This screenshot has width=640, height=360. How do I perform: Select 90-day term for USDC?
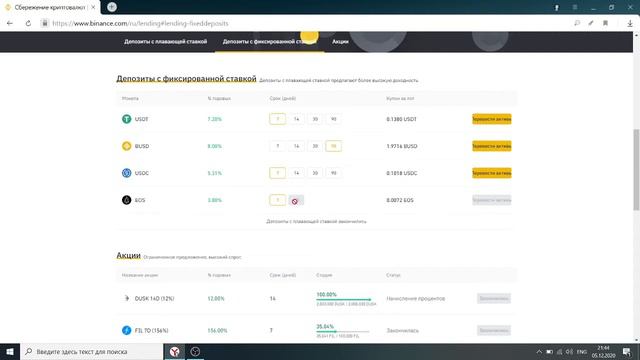[333, 173]
